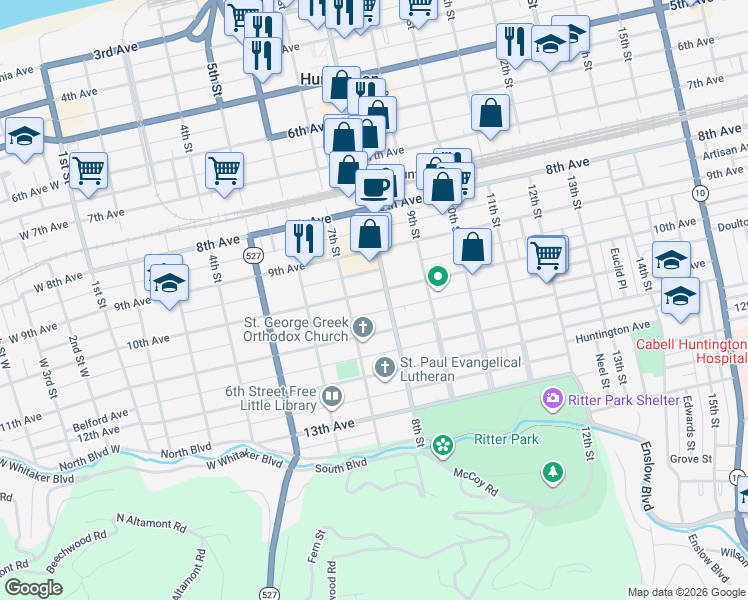Click the Ritter Park Shelter text label
Viewport: 748px width, 600px height.
tap(623, 400)
